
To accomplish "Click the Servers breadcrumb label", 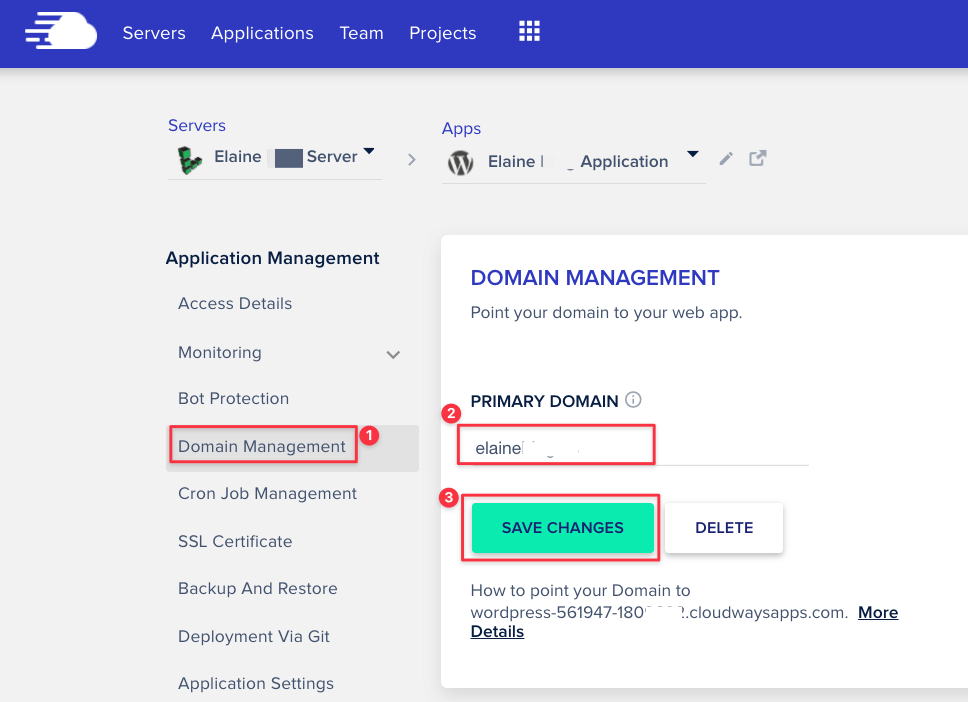I will [x=197, y=125].
